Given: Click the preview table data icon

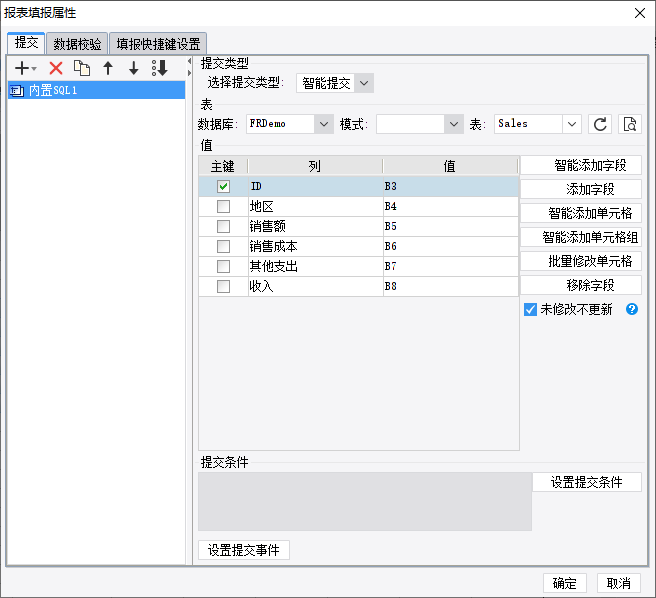Looking at the screenshot, I should coord(630,124).
